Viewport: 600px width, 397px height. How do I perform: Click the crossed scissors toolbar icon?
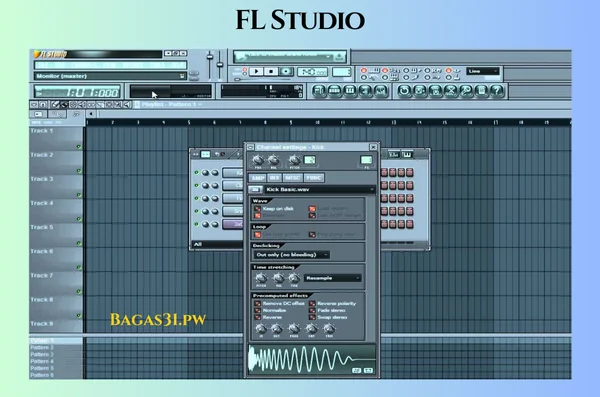(450, 91)
